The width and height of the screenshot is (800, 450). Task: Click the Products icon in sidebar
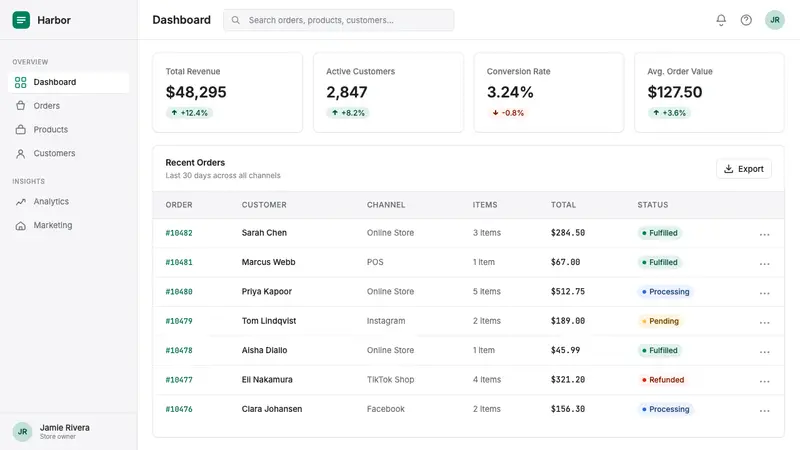20,130
